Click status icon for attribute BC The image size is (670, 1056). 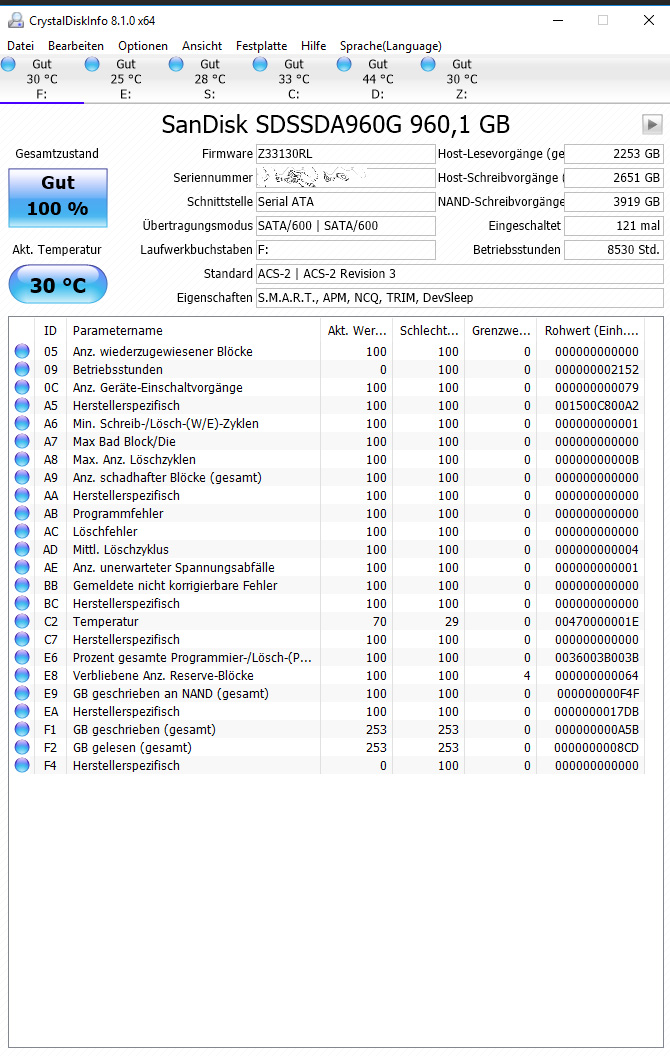click(x=22, y=603)
